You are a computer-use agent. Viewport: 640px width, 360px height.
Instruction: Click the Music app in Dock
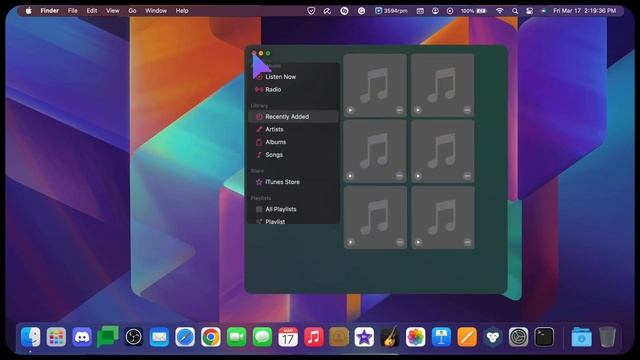(x=314, y=337)
